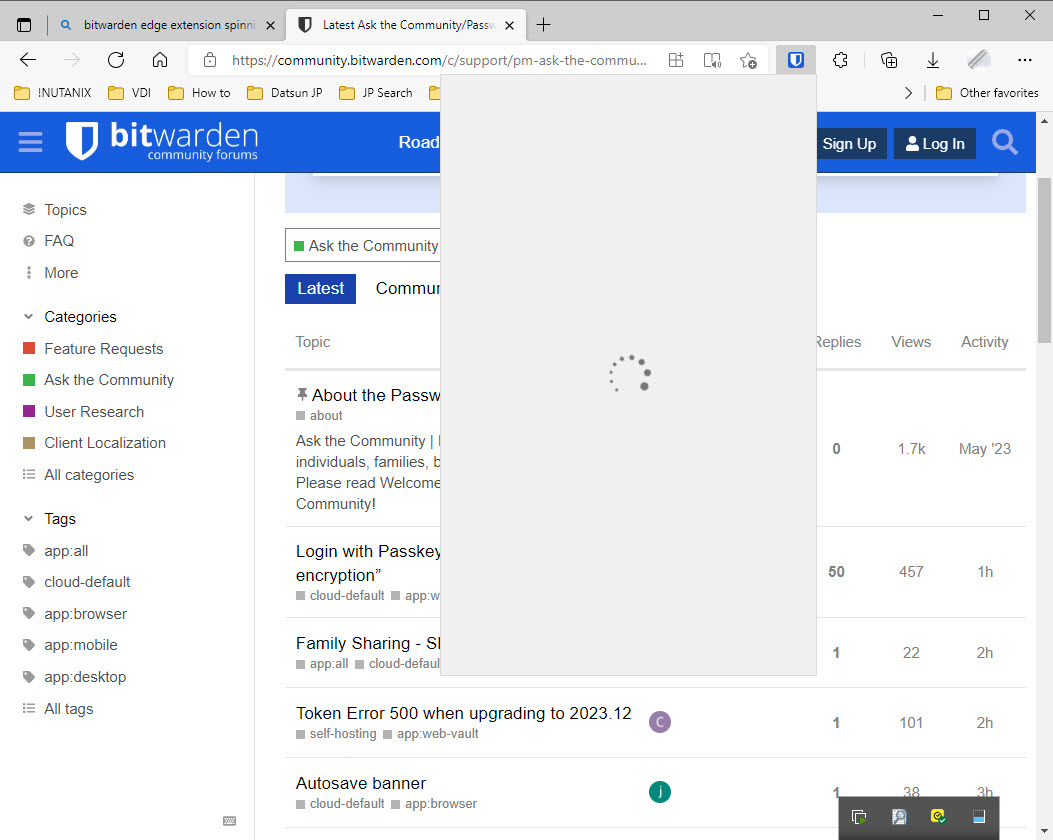Click the magnifier document tray icon
The width and height of the screenshot is (1053, 840).
click(x=899, y=816)
